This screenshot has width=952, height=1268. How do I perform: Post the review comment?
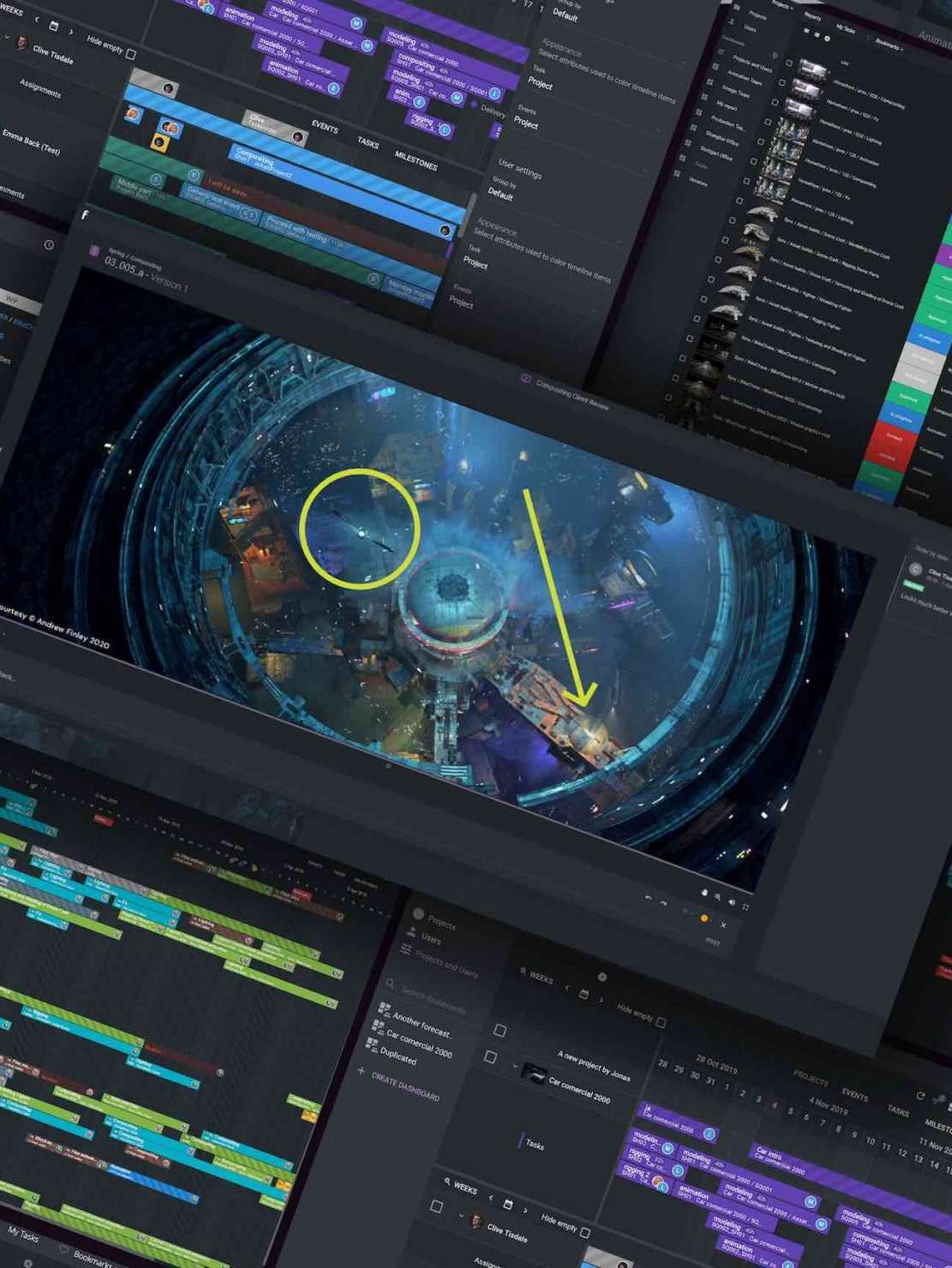click(713, 942)
